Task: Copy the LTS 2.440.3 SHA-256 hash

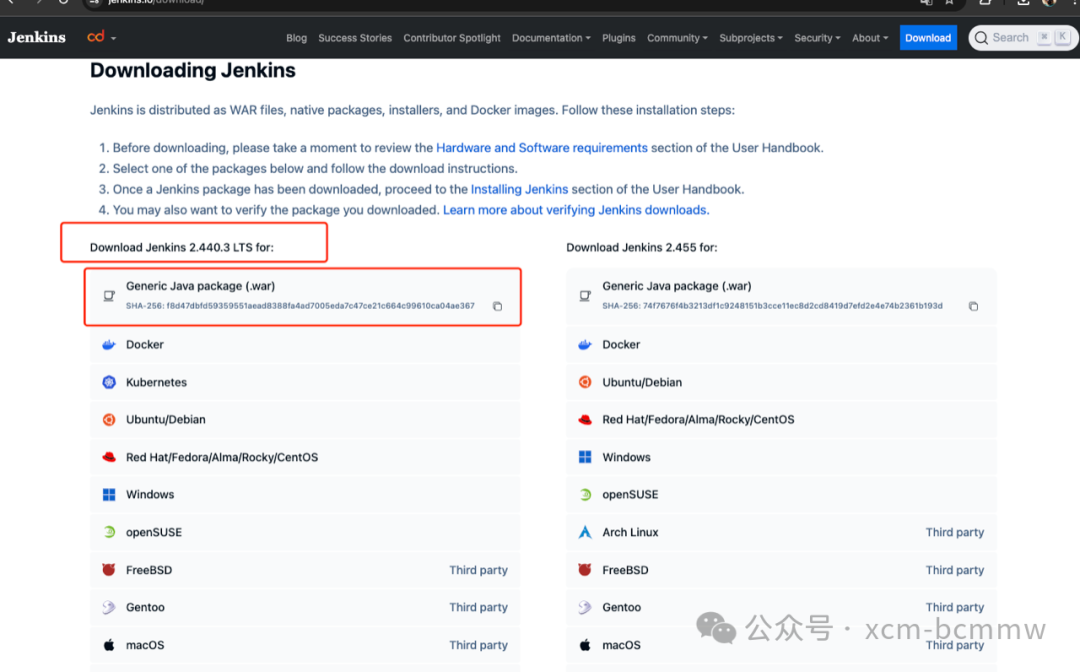Action: click(x=497, y=306)
